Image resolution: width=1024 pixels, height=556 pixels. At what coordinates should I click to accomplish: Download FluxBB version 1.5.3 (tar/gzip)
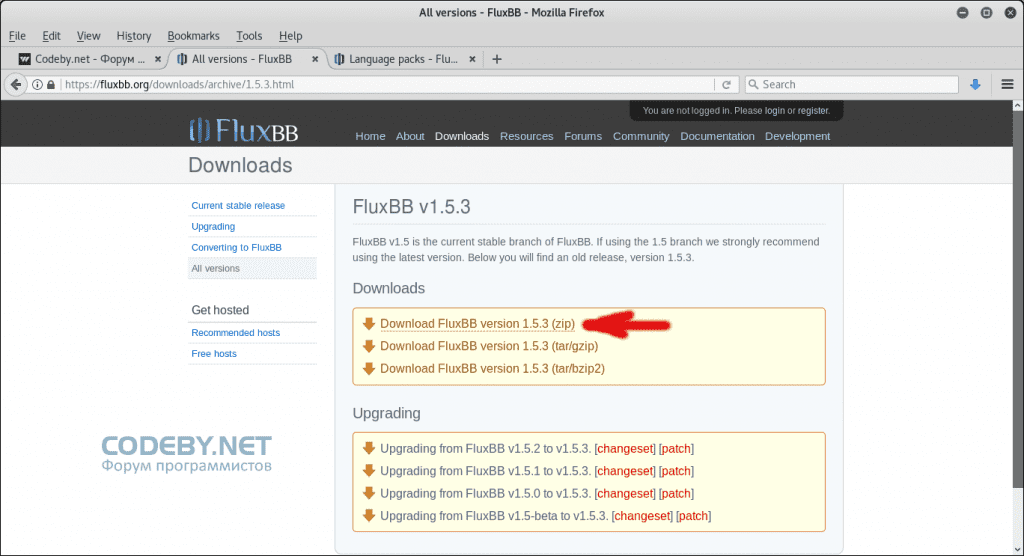489,346
